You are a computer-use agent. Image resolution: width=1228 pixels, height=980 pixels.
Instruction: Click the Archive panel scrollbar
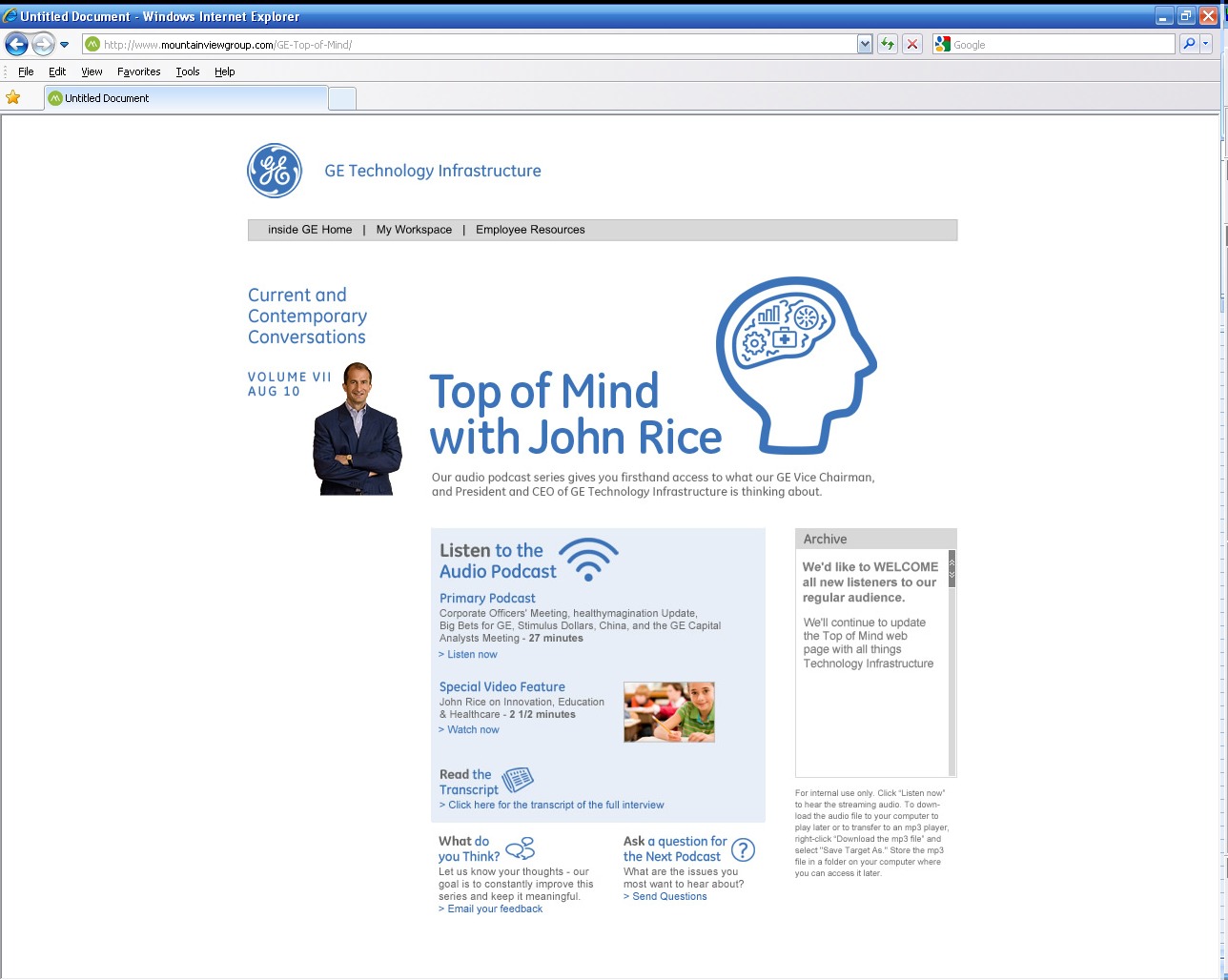tap(952, 667)
